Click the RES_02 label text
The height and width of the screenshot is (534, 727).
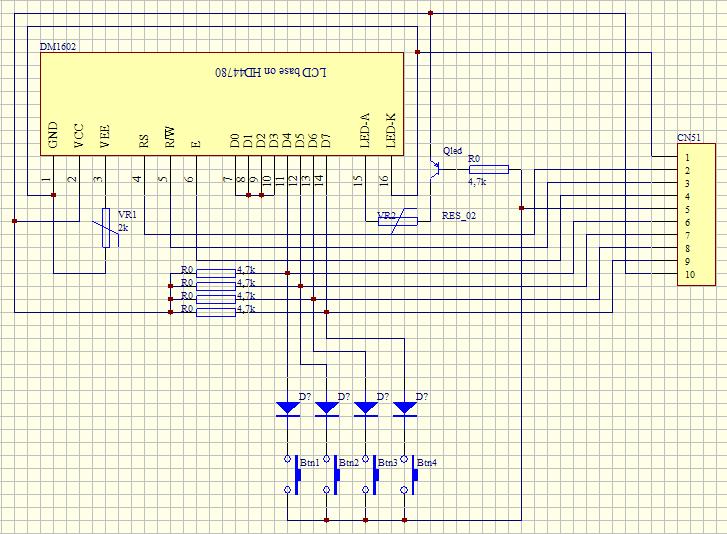459,216
